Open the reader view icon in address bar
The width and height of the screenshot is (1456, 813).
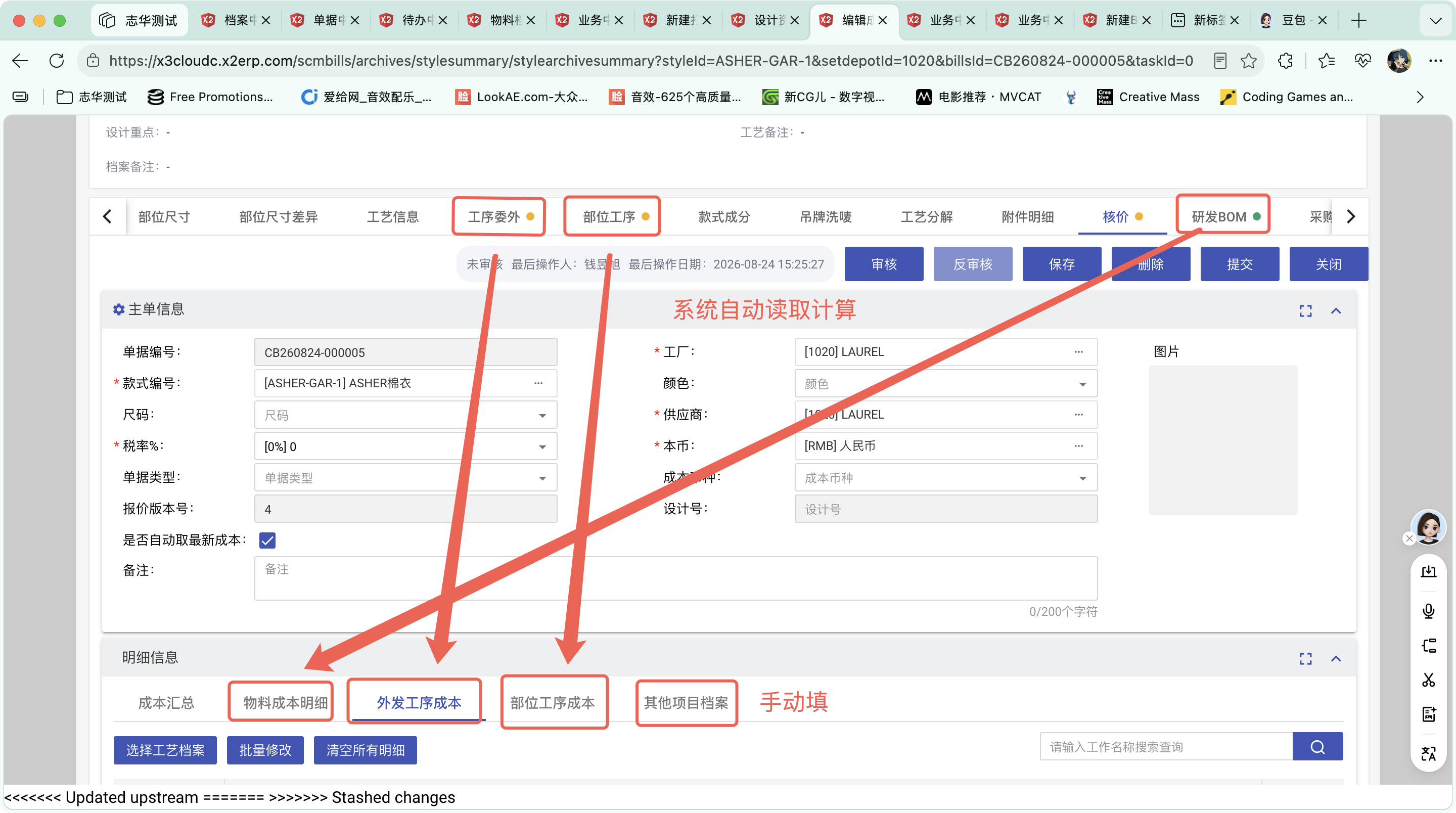click(1220, 61)
